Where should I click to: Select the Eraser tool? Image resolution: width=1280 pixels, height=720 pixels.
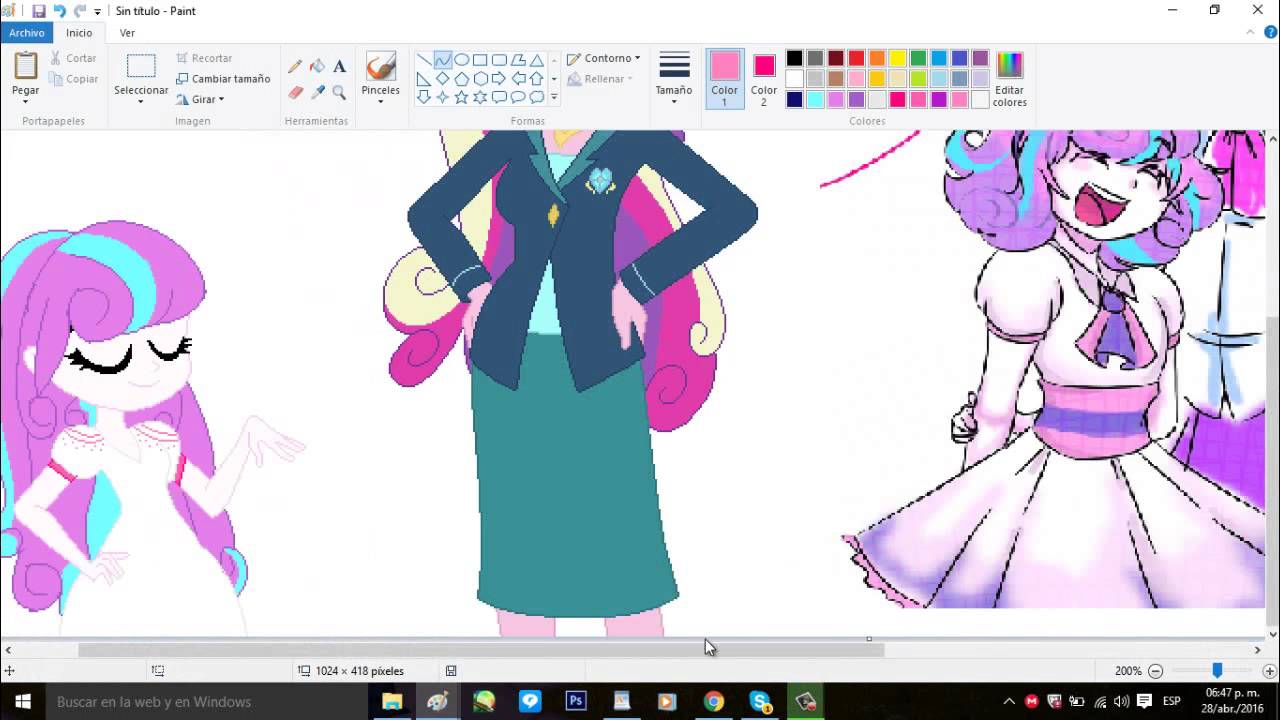(295, 92)
